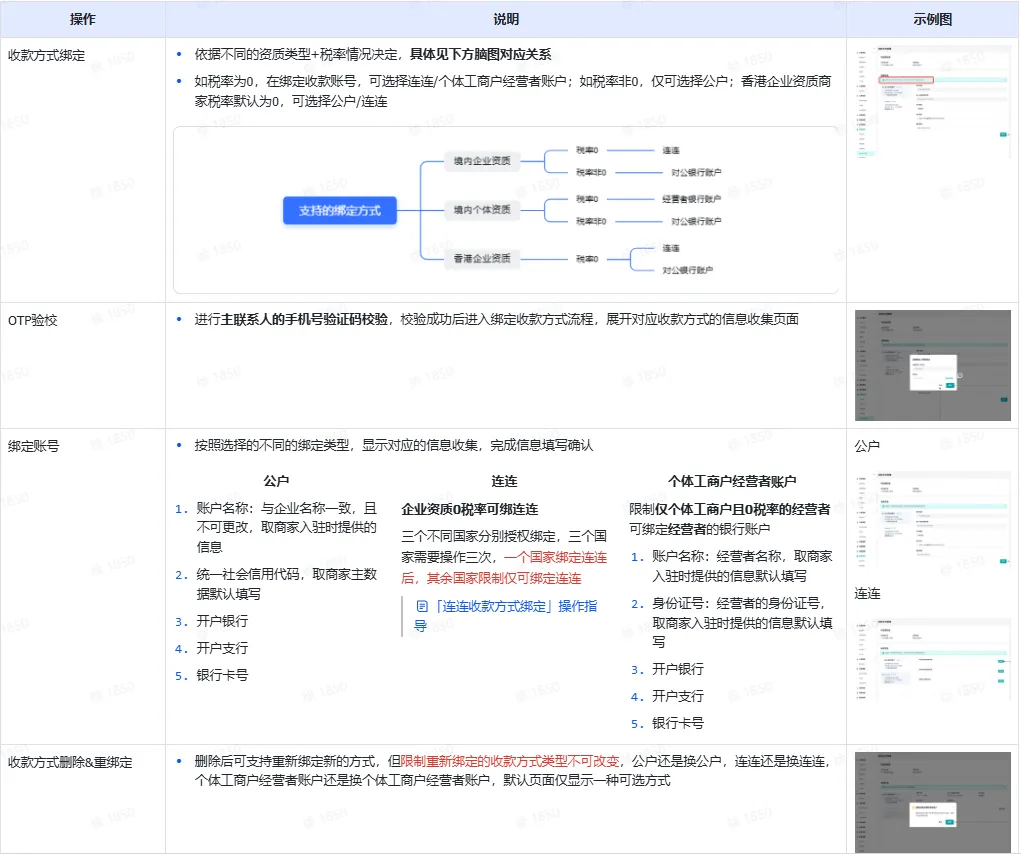This screenshot has height=854, width=1021.
Task: Click the 示例图 column header
Action: pos(932,20)
